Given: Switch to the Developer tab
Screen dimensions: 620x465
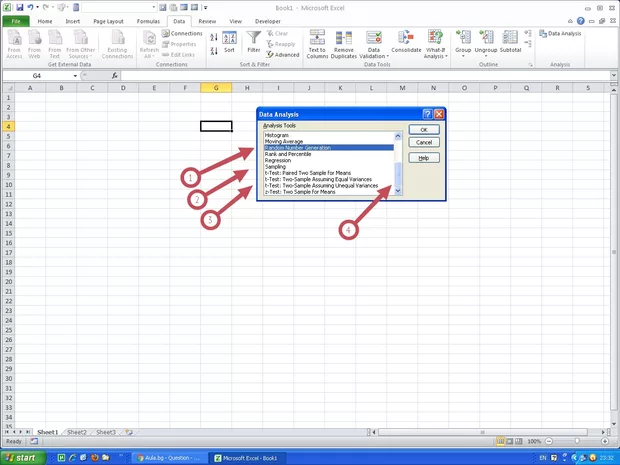Looking at the screenshot, I should pyautogui.click(x=268, y=21).
